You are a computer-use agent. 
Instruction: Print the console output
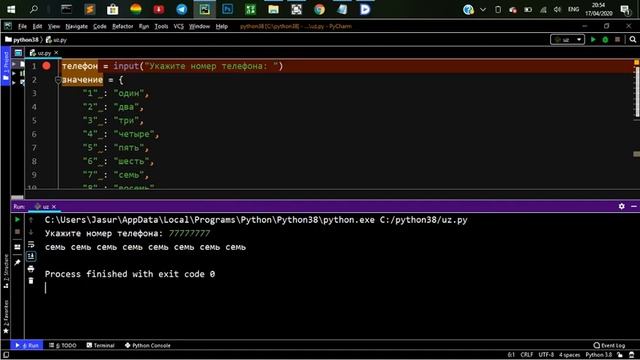pyautogui.click(x=31, y=269)
